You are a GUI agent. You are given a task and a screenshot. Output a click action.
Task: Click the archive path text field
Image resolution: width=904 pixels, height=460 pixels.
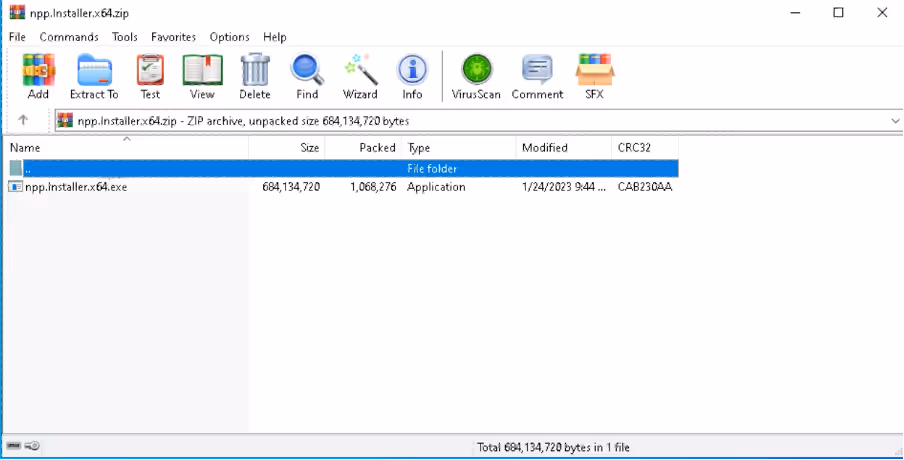click(x=479, y=121)
